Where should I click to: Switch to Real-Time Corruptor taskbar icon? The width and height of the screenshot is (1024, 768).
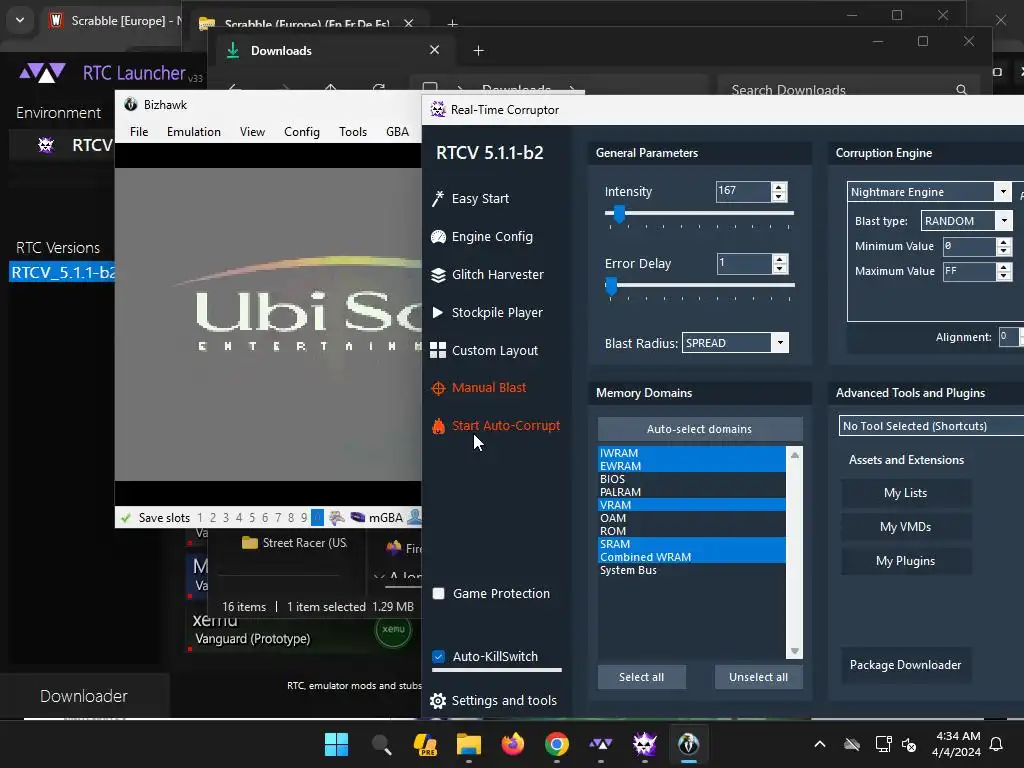(645, 744)
